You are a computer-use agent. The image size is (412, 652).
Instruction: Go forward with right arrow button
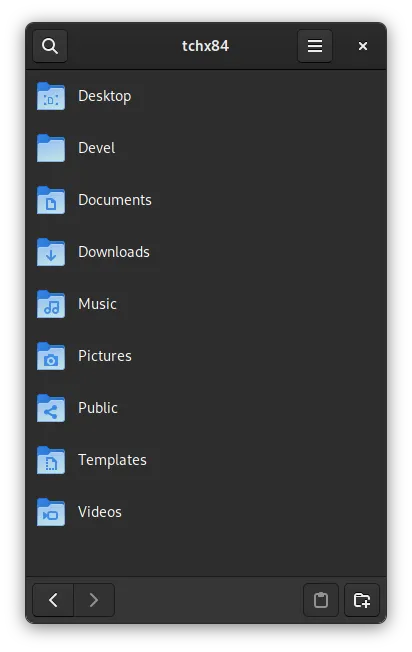tap(94, 600)
